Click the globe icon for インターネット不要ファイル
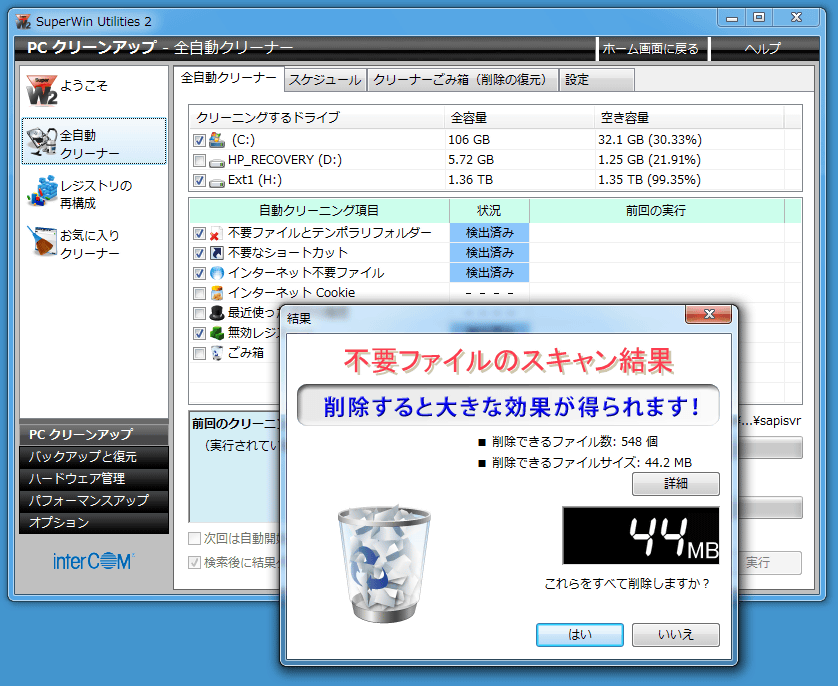The height and width of the screenshot is (686, 838). pos(216,273)
